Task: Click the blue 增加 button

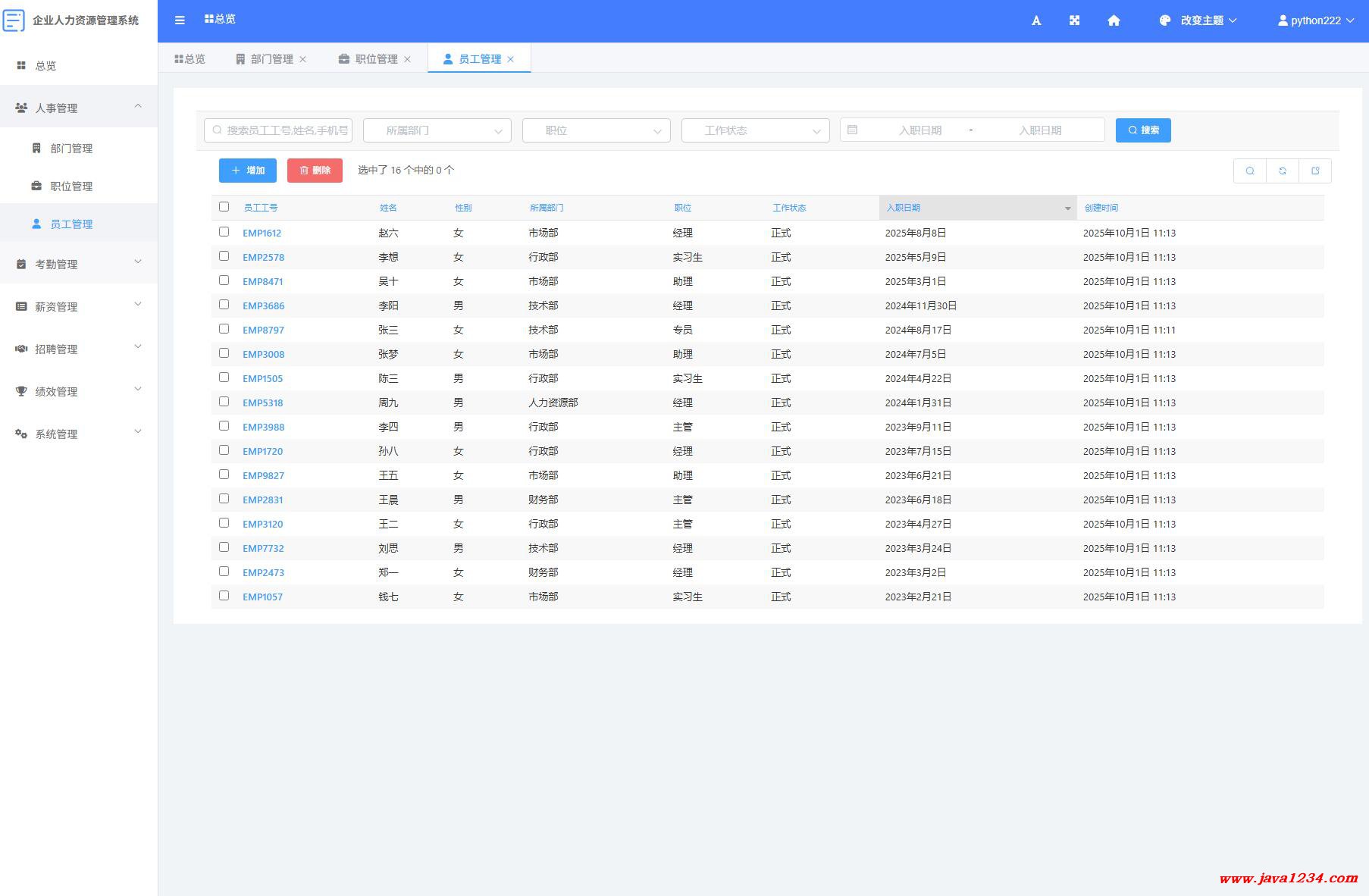Action: [x=248, y=171]
